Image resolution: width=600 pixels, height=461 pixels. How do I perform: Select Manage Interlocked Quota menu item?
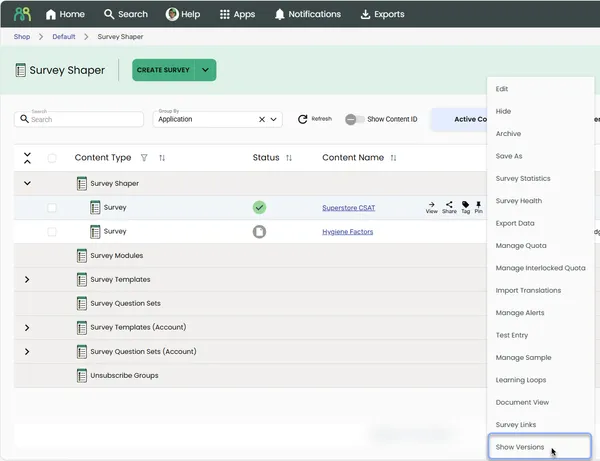(x=540, y=268)
